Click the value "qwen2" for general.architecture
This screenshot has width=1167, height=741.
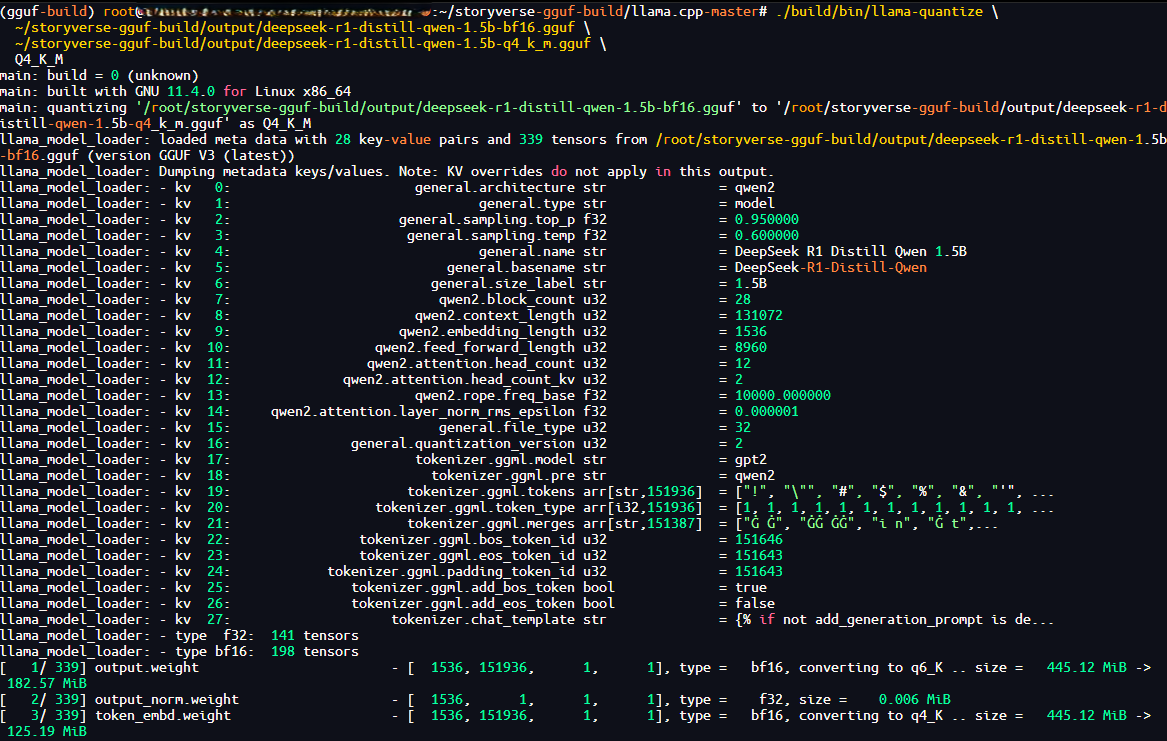point(755,187)
